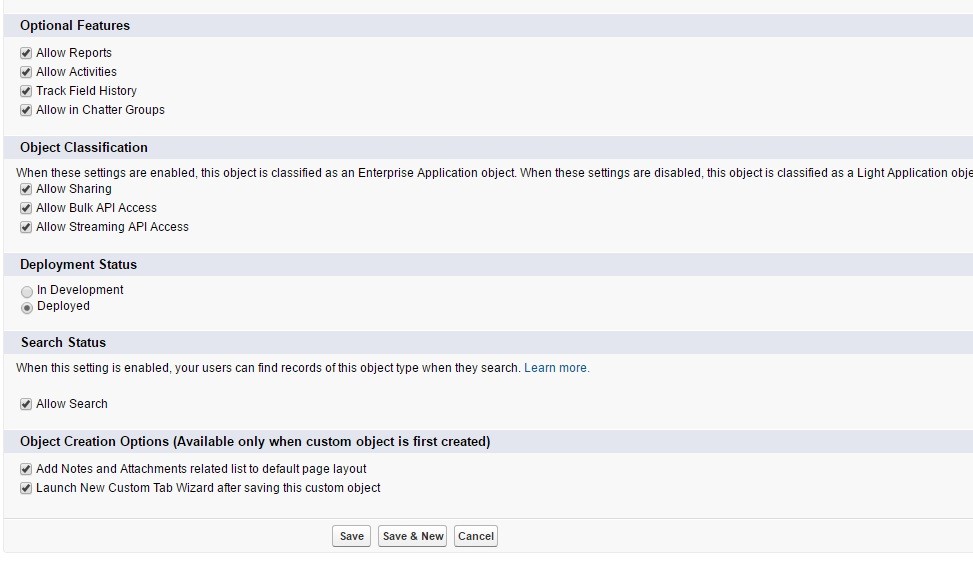Screen dimensions: 973x565
Task: Toggle the Allow Sharing checkbox
Action: pyautogui.click(x=26, y=189)
